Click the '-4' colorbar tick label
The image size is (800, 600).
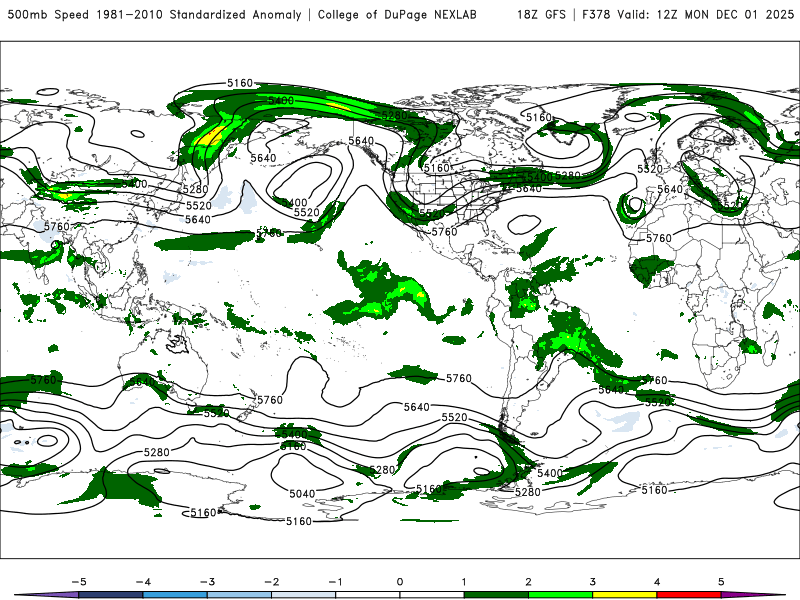[143, 582]
